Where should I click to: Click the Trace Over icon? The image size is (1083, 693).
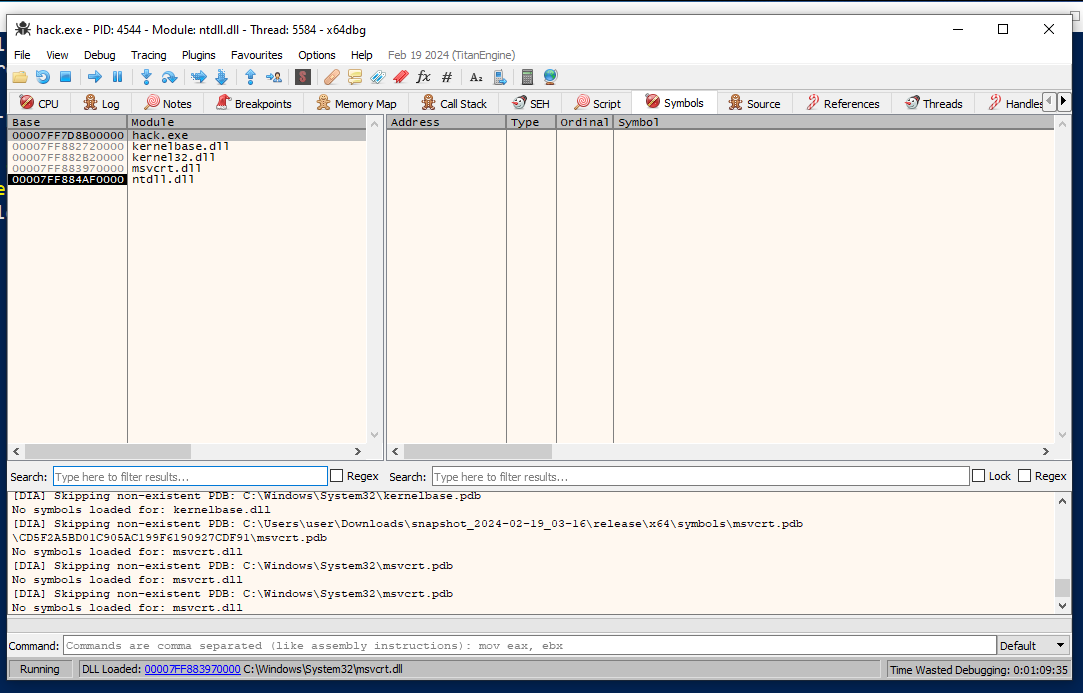point(221,77)
